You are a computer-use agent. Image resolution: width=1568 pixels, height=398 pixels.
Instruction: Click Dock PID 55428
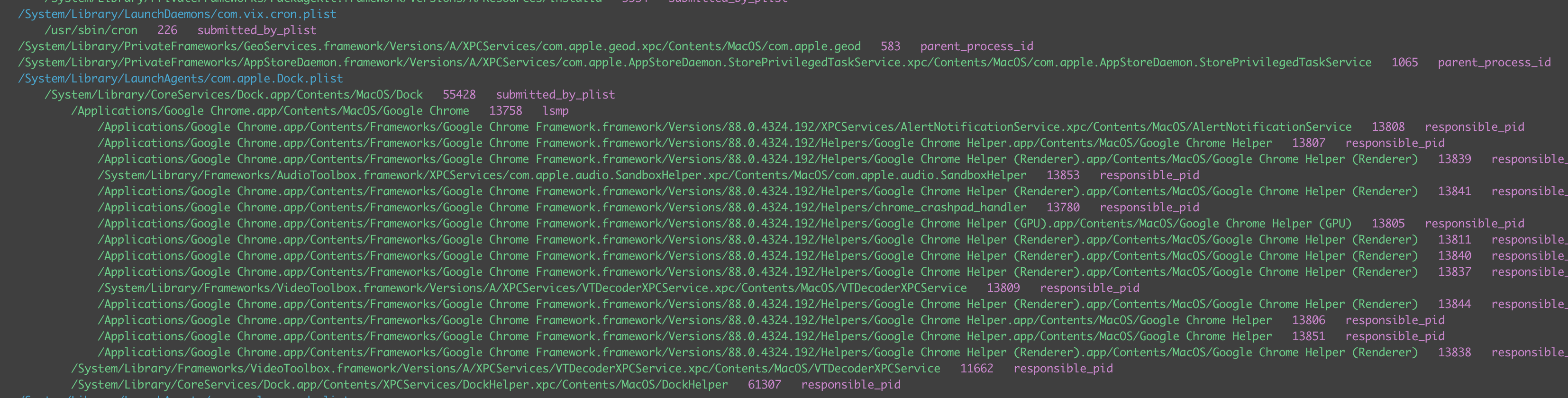(459, 94)
